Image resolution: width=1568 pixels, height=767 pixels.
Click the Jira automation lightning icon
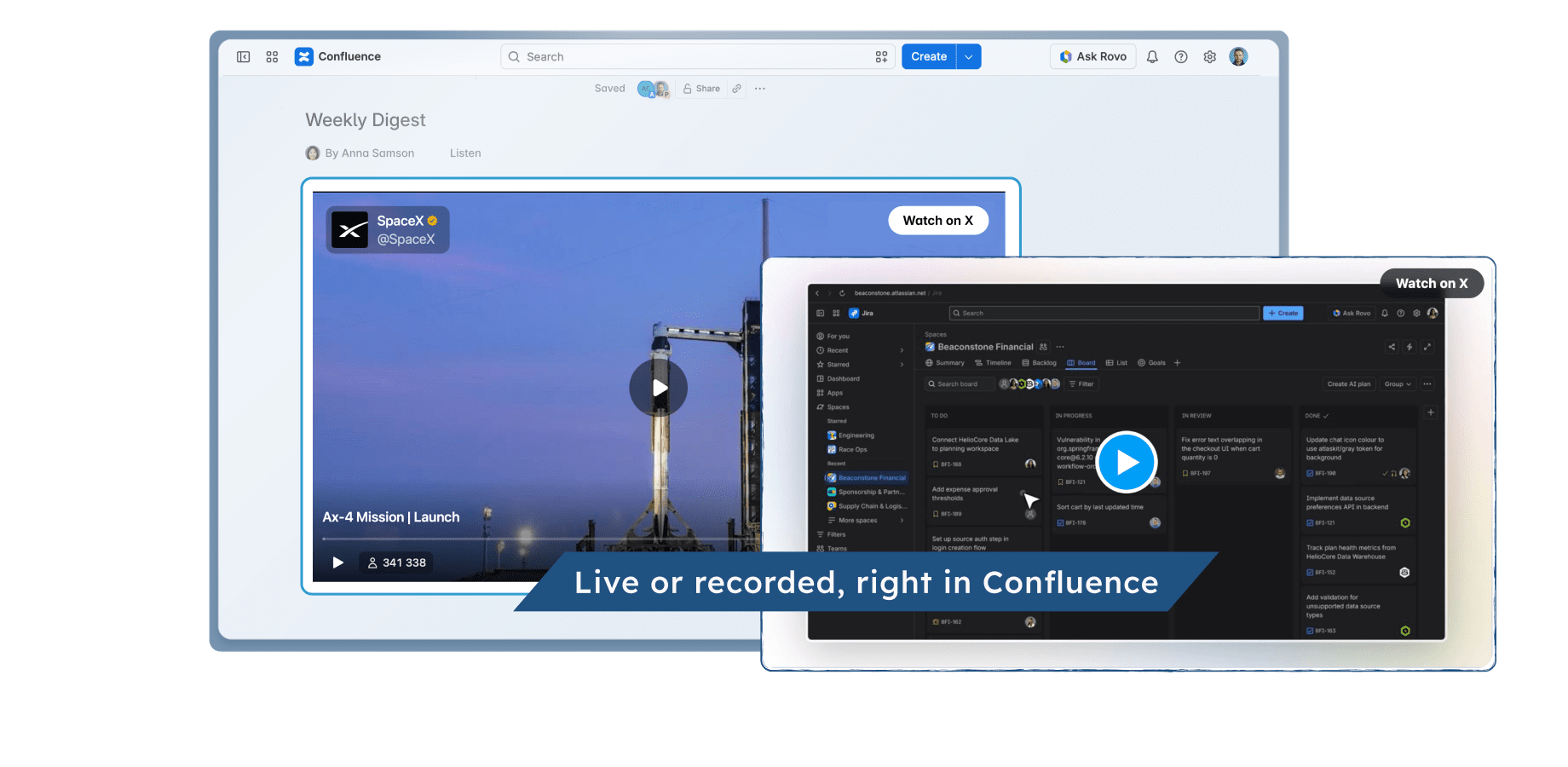[1409, 347]
